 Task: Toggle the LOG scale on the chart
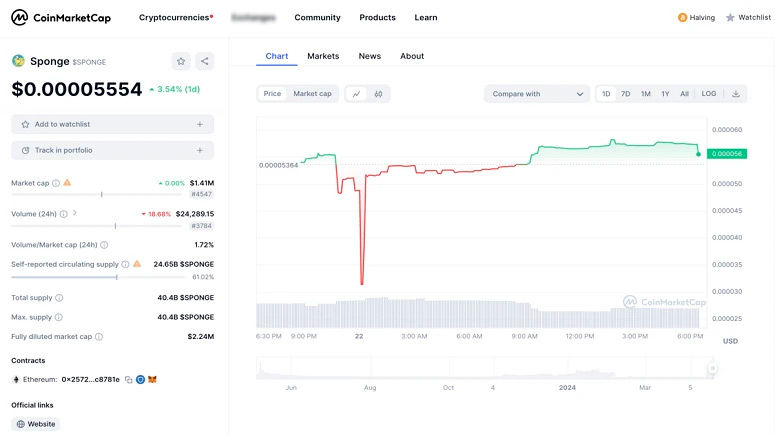[708, 94]
